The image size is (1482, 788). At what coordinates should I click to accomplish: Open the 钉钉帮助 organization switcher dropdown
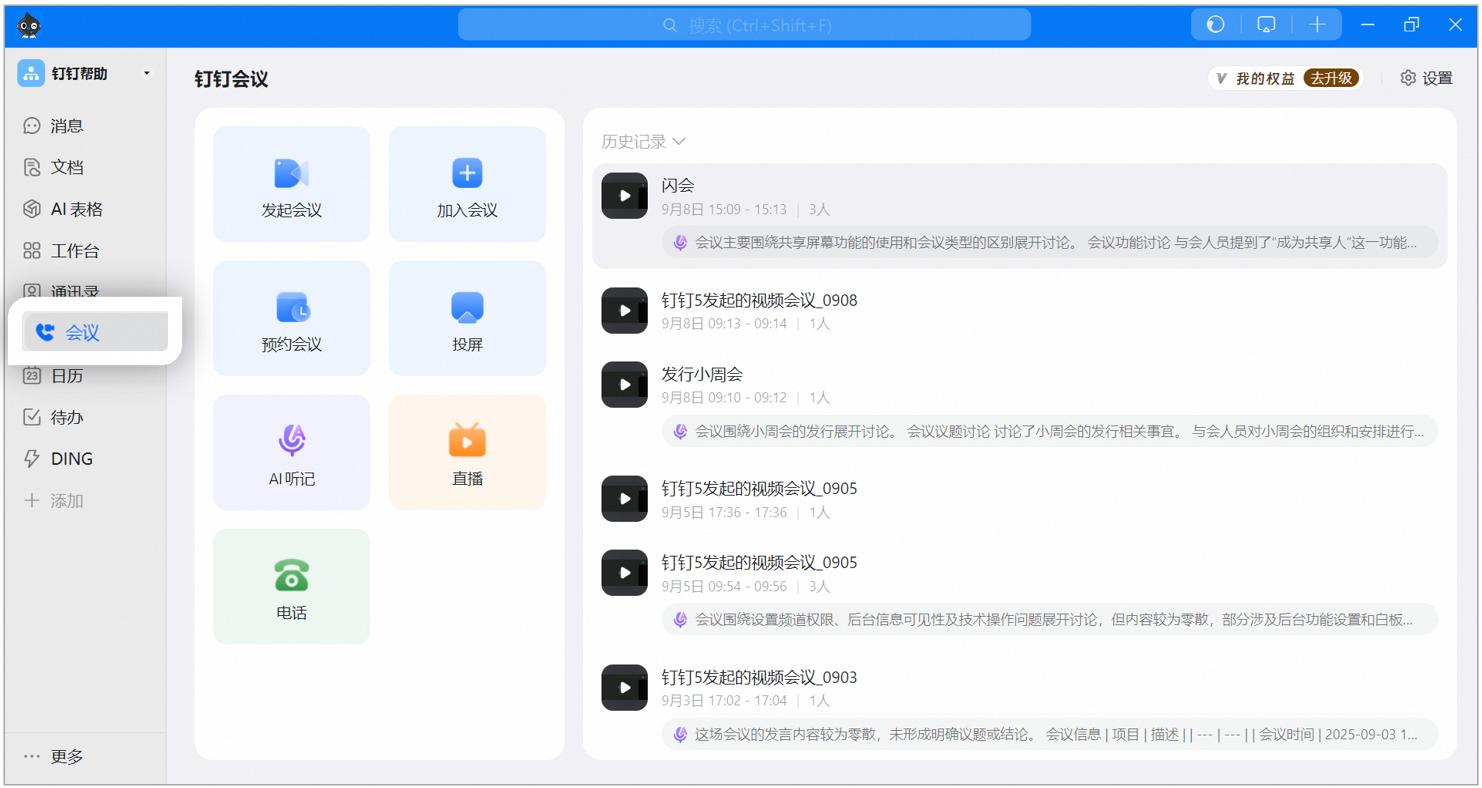[x=146, y=74]
